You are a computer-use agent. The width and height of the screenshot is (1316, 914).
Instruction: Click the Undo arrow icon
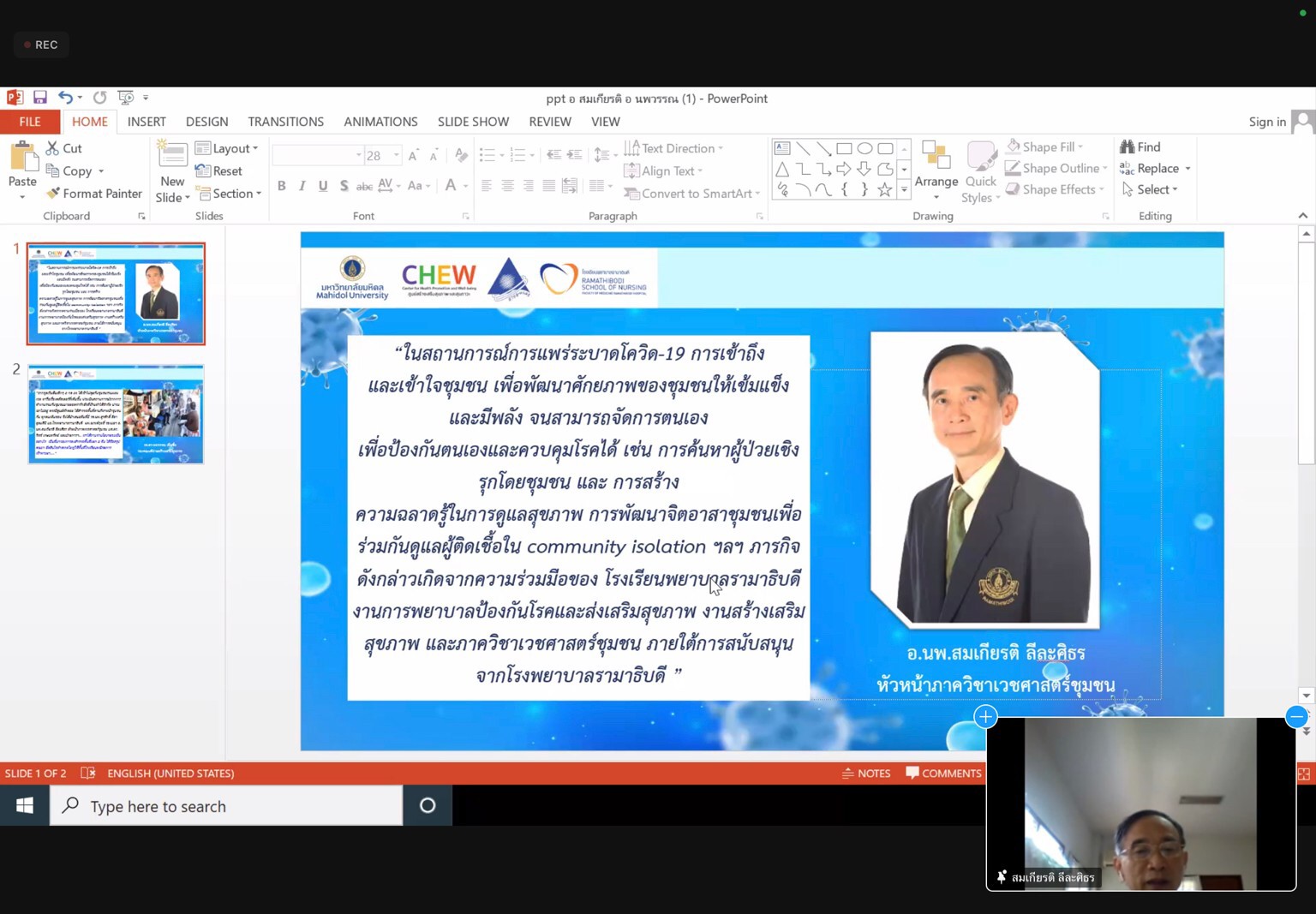[x=65, y=98]
